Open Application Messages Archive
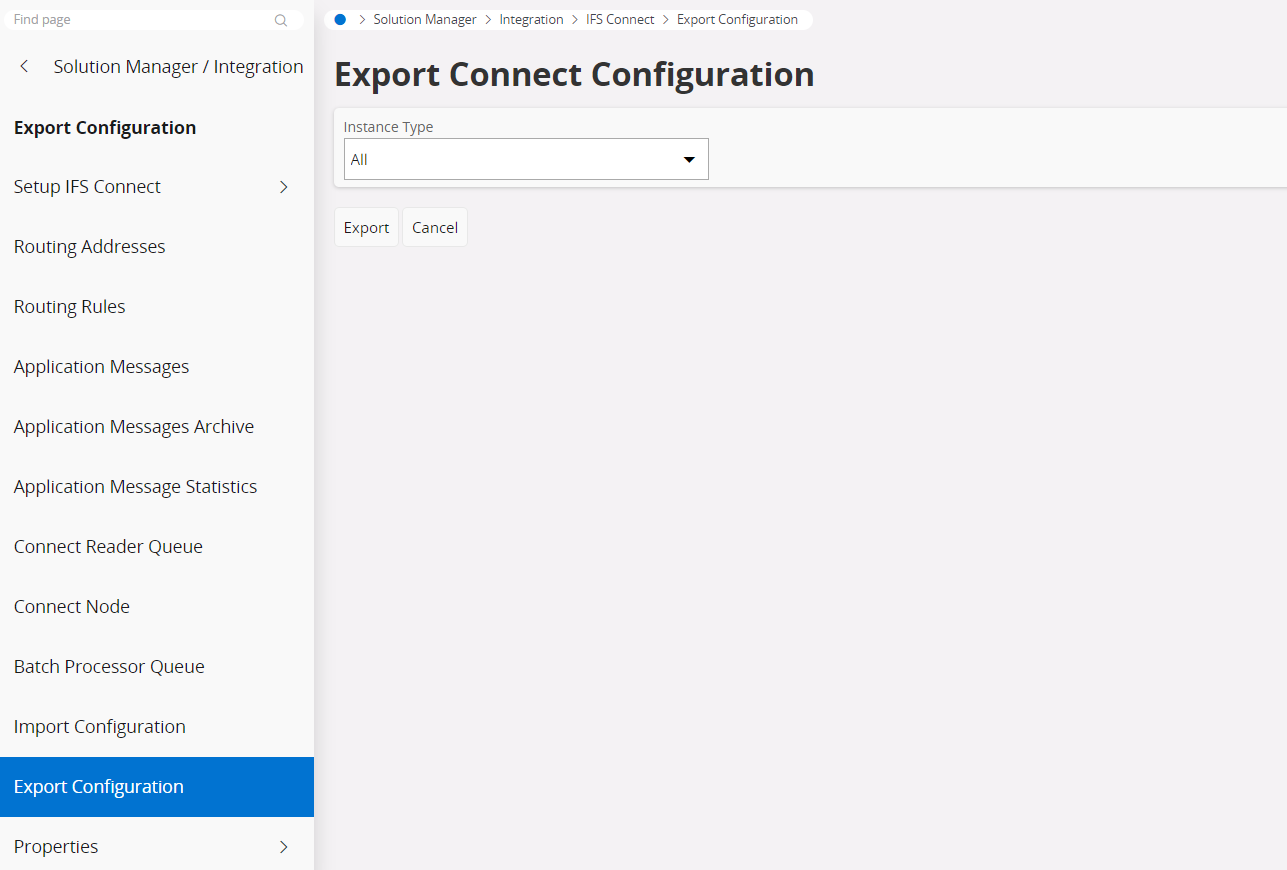The width and height of the screenshot is (1287, 870). point(134,427)
